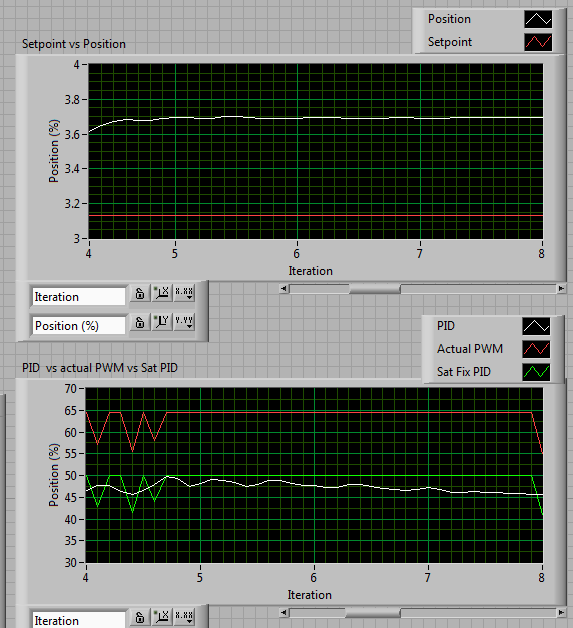Click the top graph Y-axis maximum value 4
This screenshot has height=628, width=573.
click(76, 64)
